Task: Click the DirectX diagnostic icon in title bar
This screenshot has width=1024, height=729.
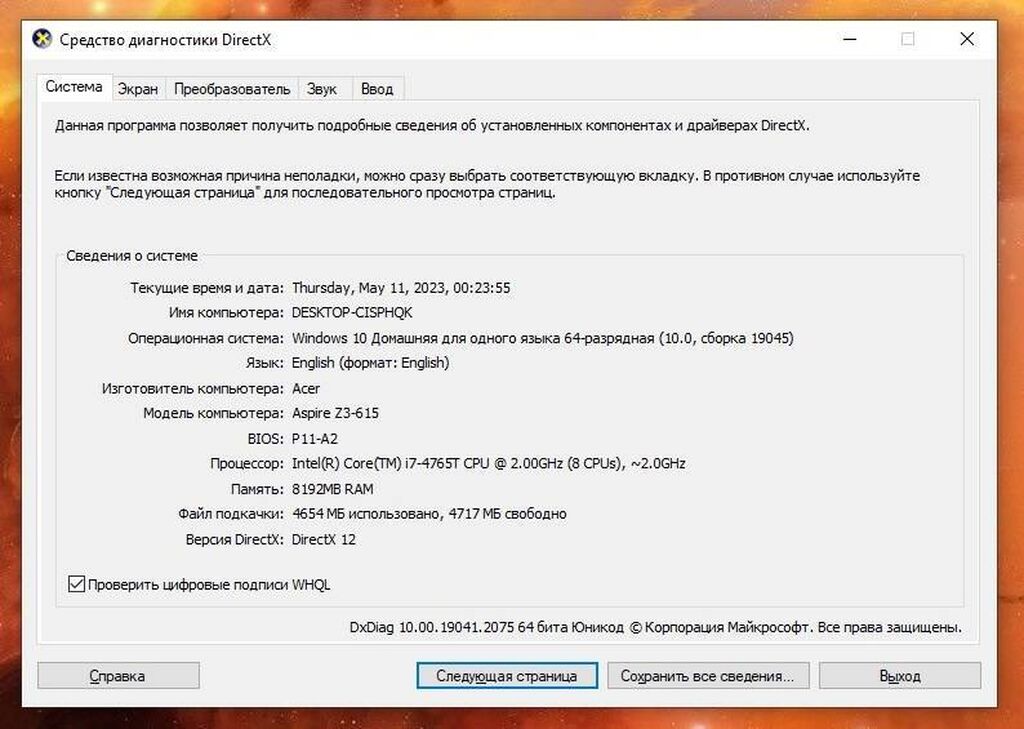Action: (x=42, y=40)
